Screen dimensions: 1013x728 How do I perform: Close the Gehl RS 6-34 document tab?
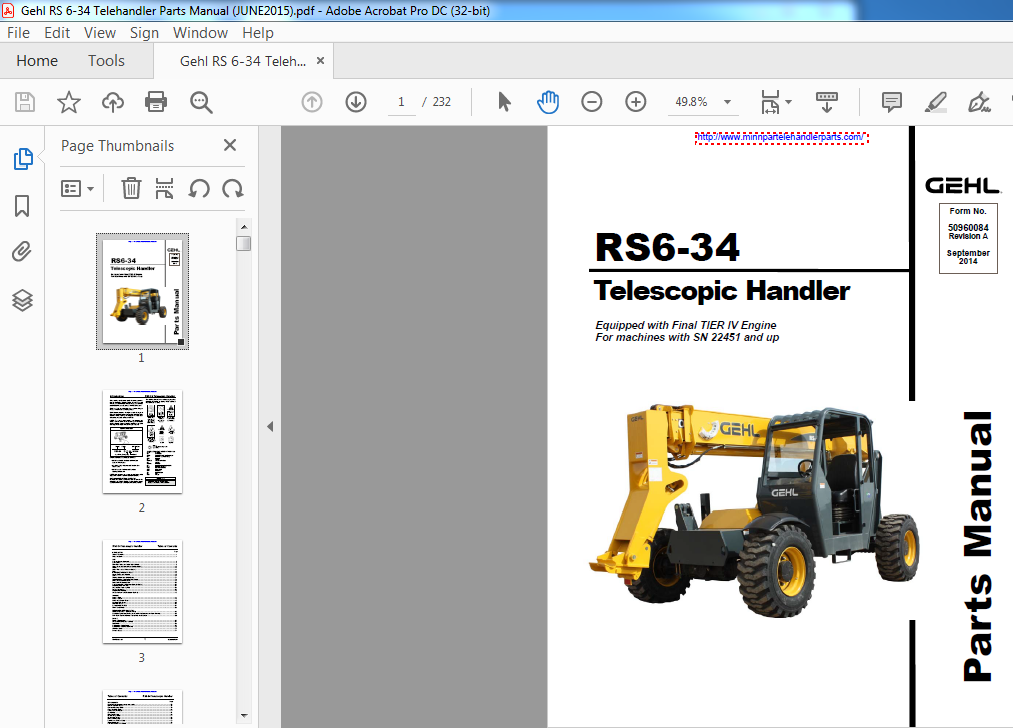point(320,61)
